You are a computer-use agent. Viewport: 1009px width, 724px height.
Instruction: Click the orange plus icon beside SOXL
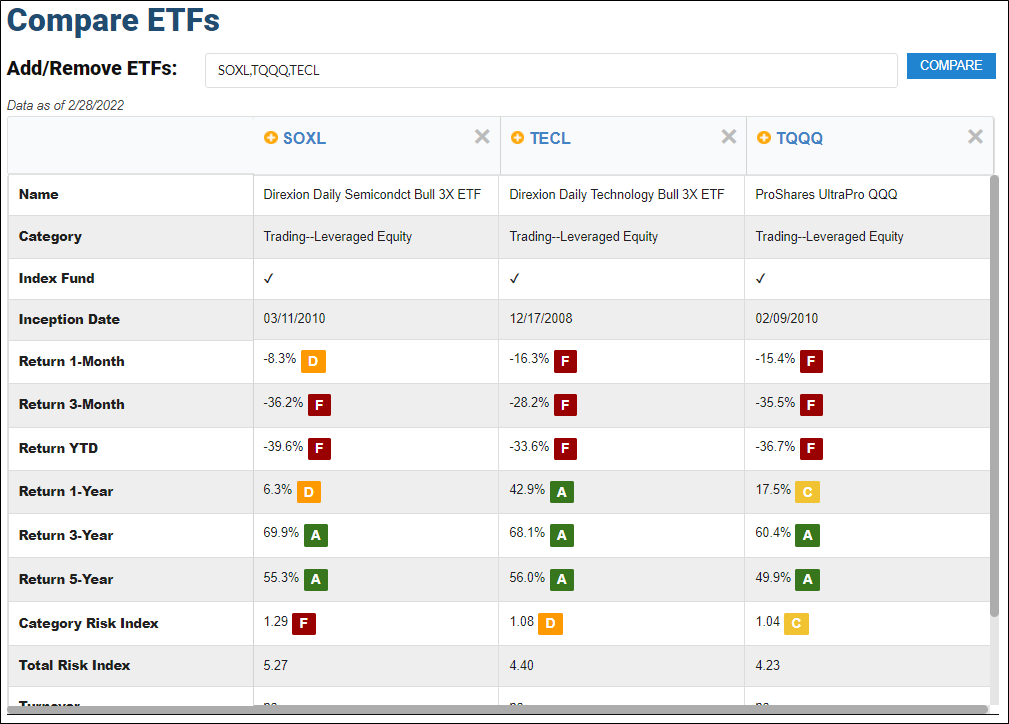271,138
